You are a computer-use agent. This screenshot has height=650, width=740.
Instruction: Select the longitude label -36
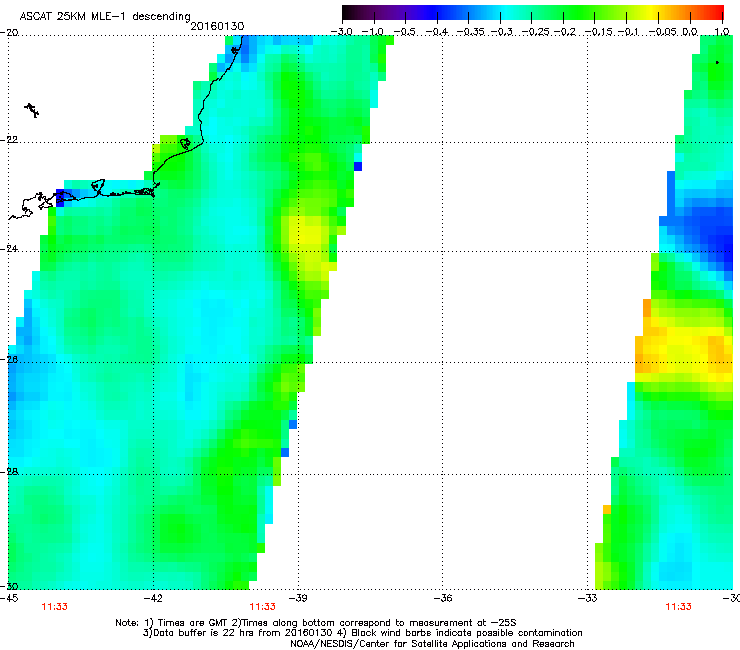click(443, 598)
